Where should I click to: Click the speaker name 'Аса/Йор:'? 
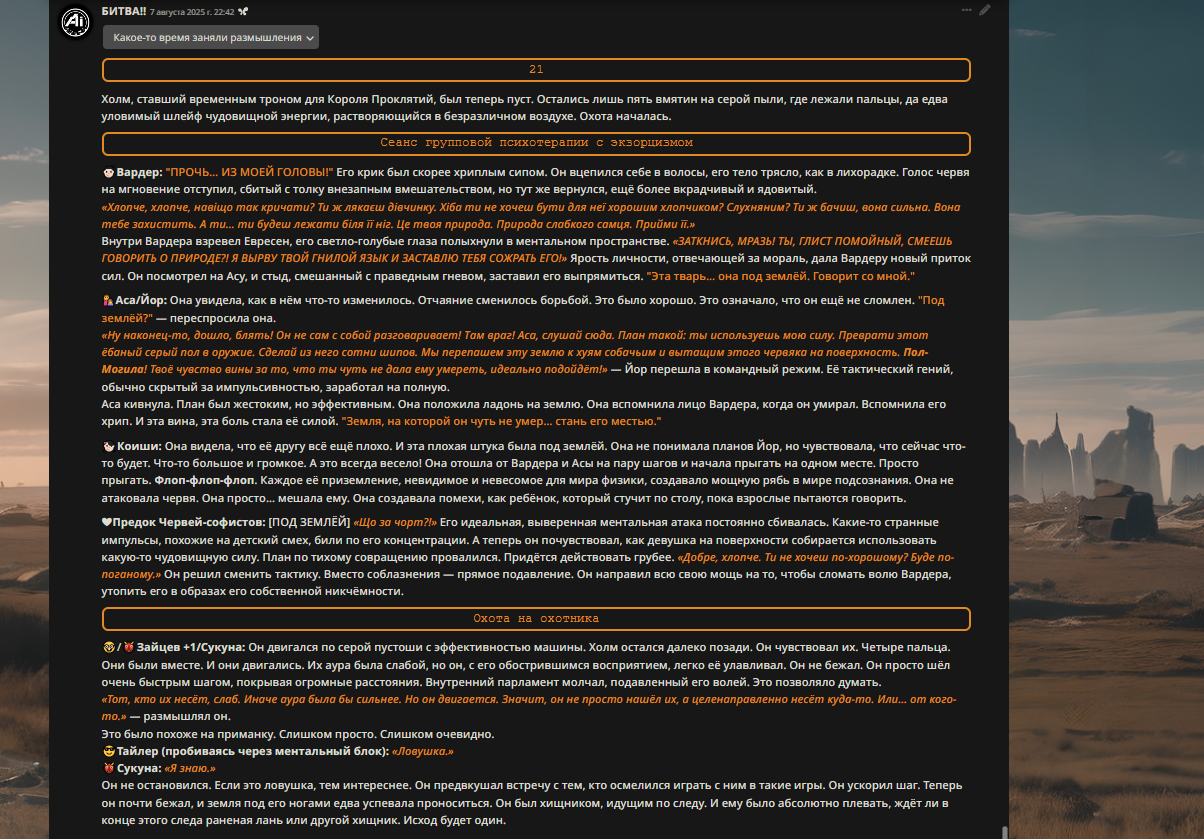tap(139, 300)
